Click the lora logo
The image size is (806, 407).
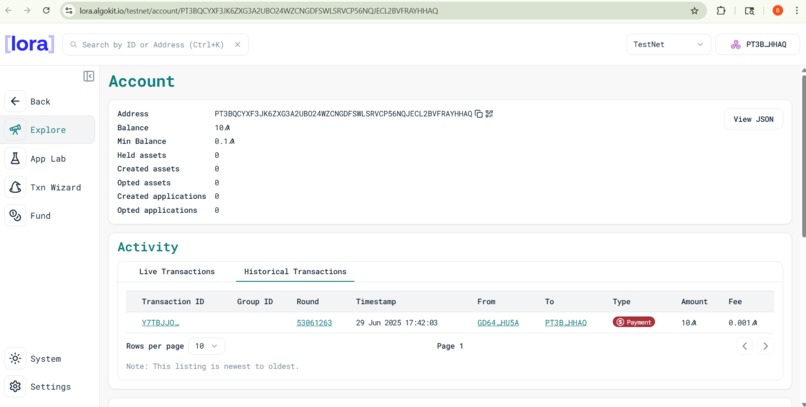(29, 44)
